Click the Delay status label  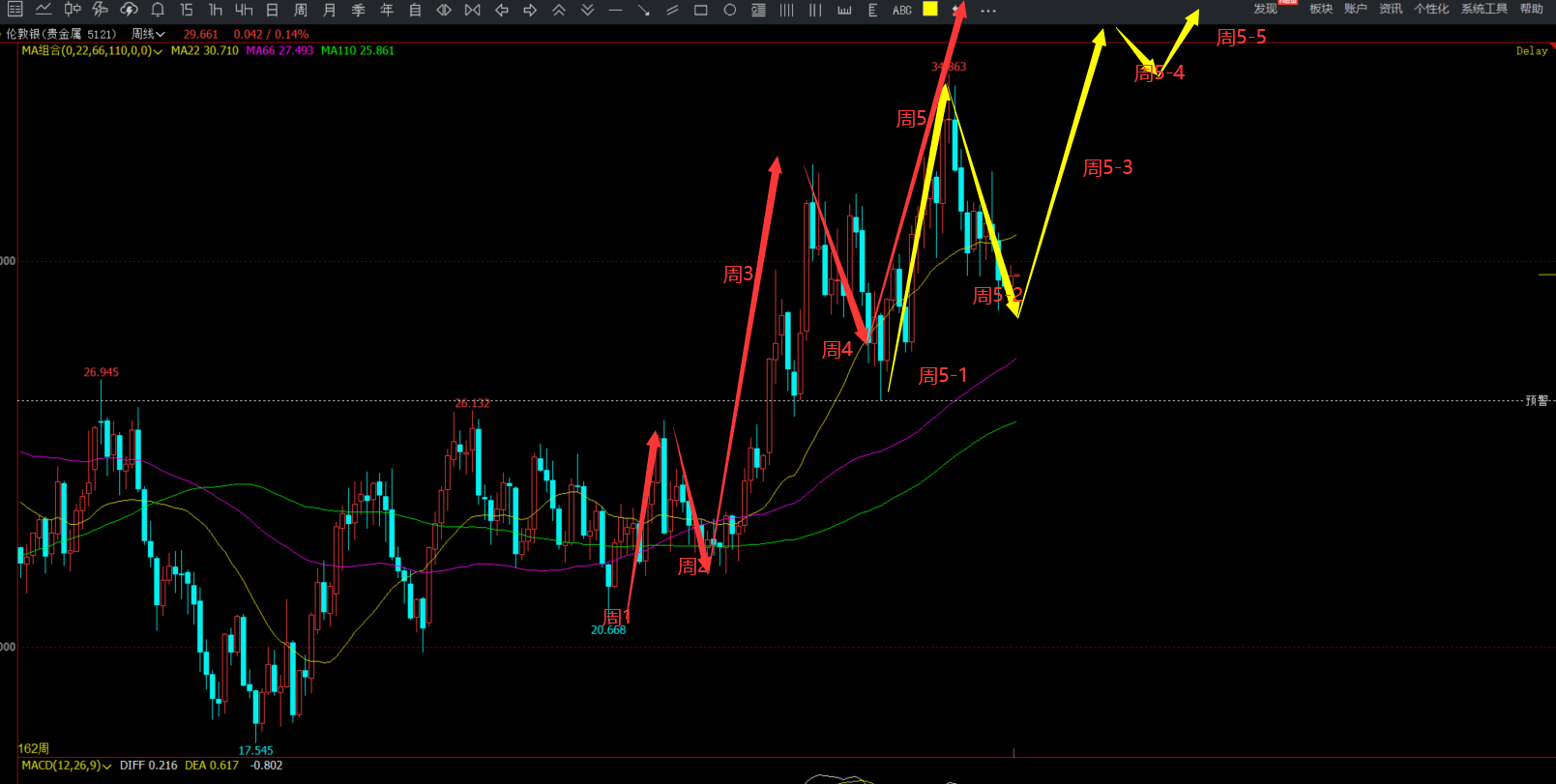pyautogui.click(x=1532, y=51)
